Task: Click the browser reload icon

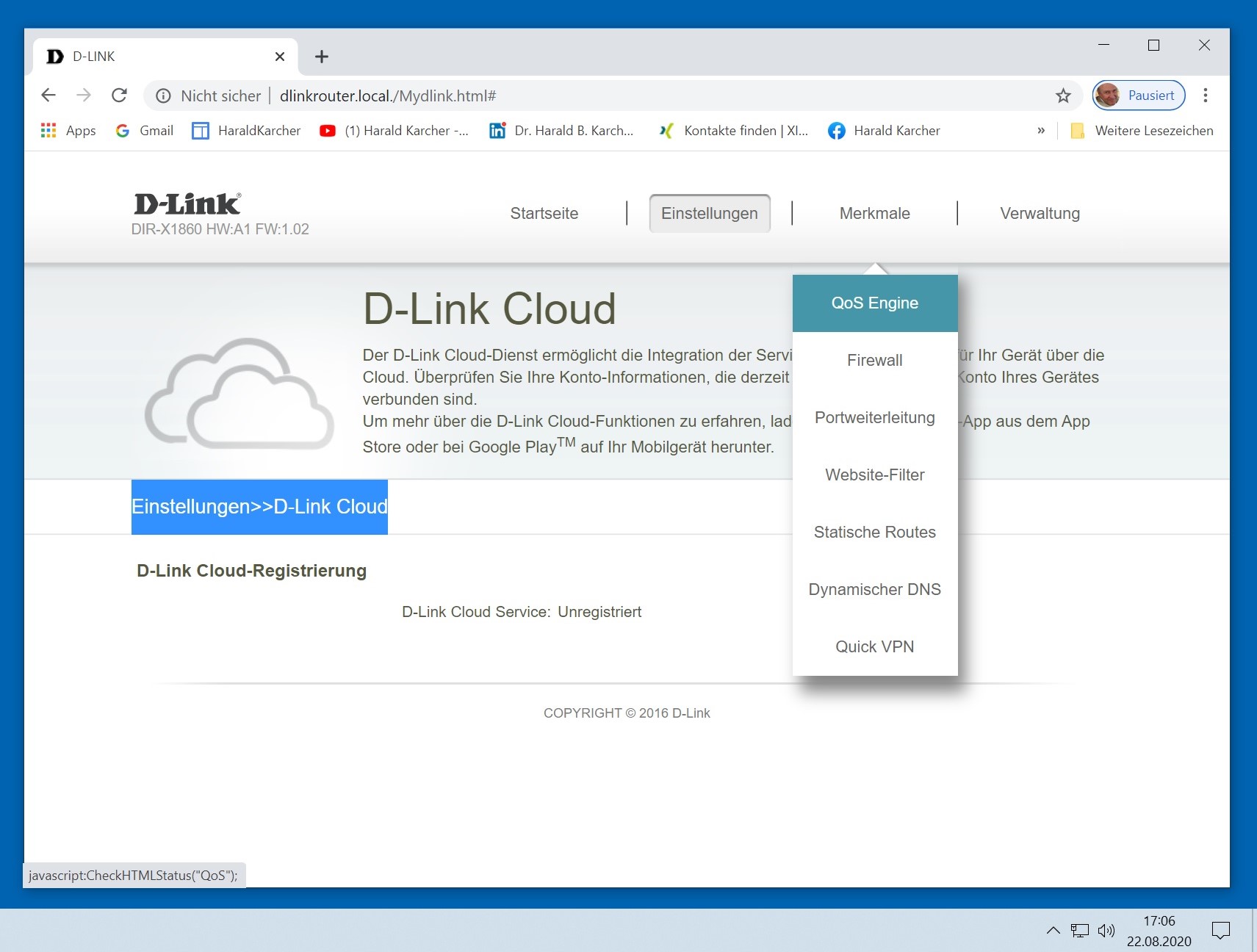Action: (119, 95)
